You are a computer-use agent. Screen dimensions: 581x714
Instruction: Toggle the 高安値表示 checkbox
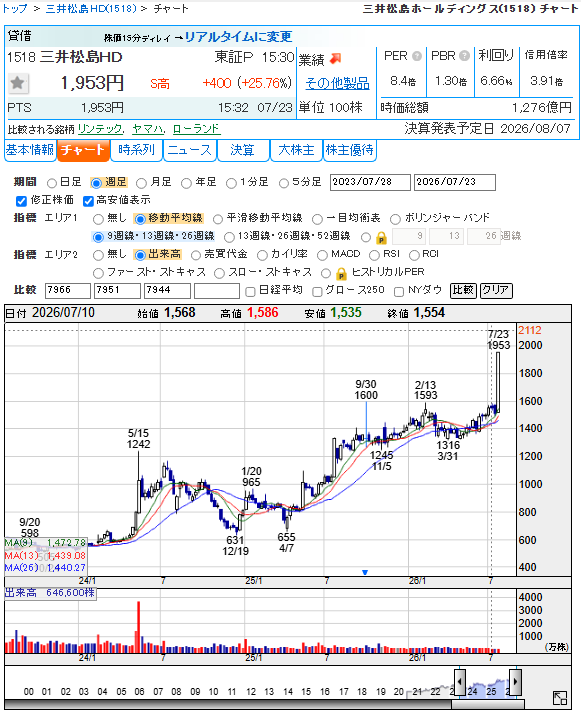(88, 201)
